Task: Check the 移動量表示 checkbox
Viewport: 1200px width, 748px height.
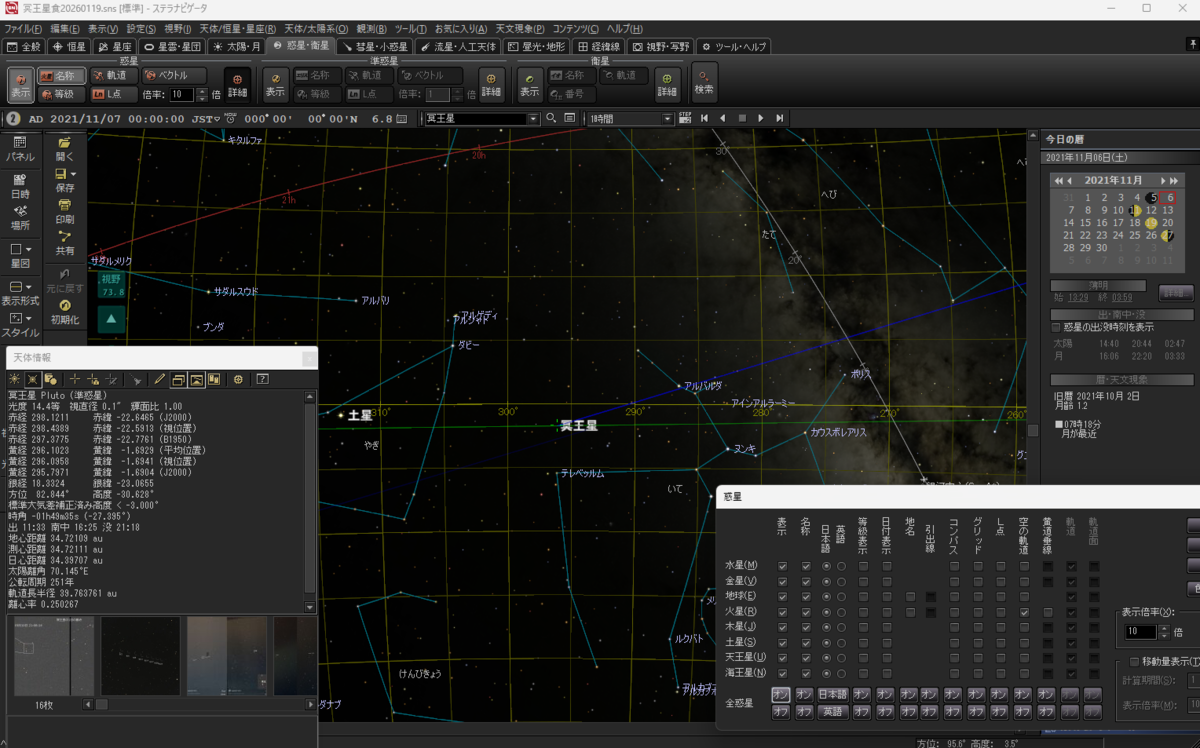Action: point(1134,661)
